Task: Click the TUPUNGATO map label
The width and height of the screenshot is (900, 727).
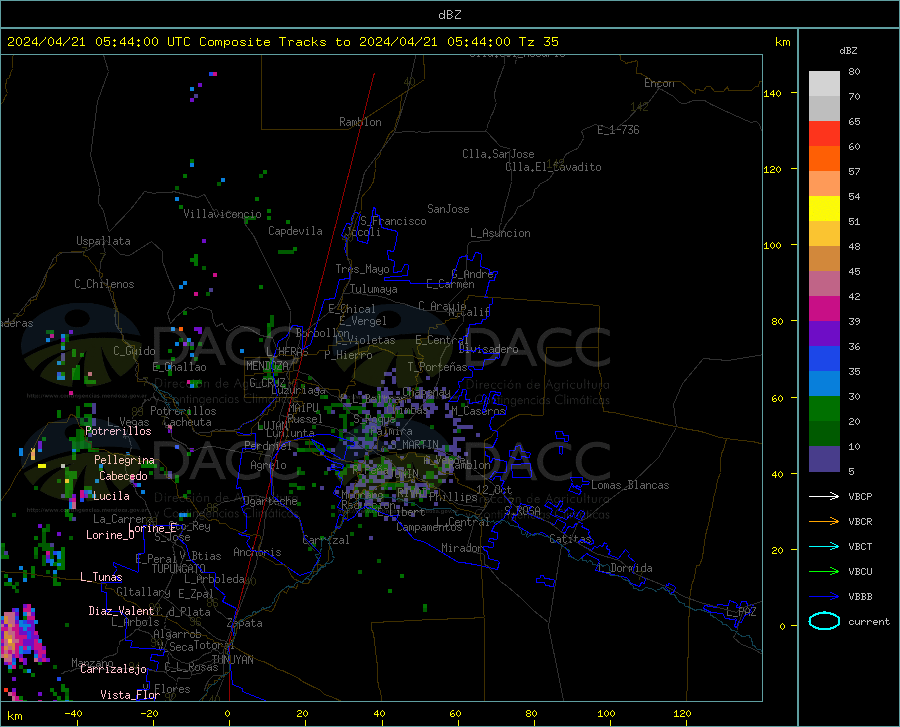Action: (179, 569)
